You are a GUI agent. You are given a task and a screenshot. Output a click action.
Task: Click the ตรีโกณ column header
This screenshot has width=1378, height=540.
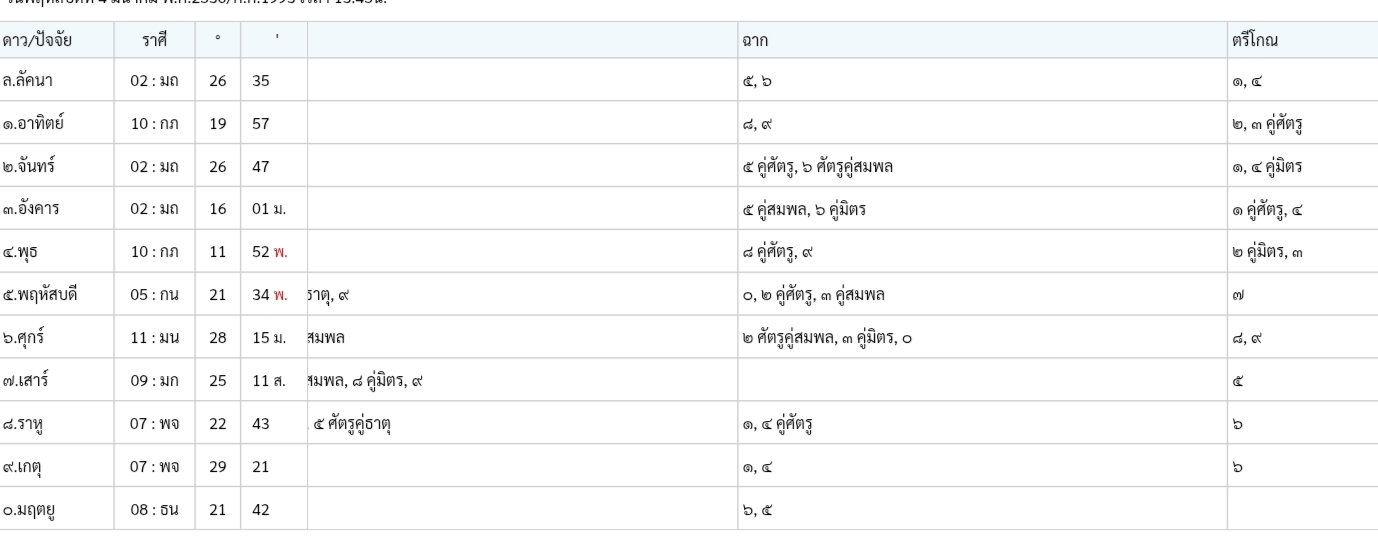(x=1258, y=40)
